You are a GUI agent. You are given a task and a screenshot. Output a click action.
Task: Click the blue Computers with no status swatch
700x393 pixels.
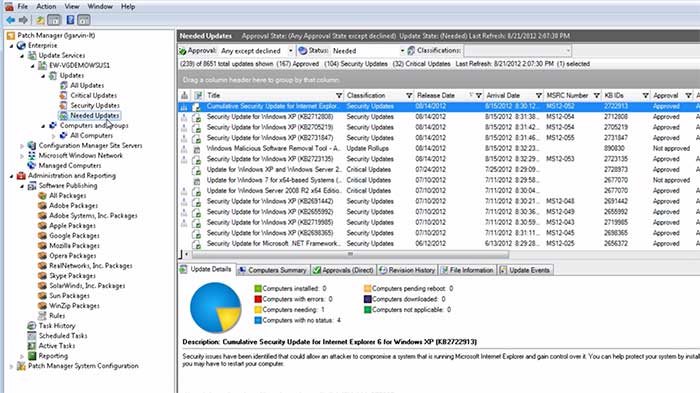click(x=258, y=320)
